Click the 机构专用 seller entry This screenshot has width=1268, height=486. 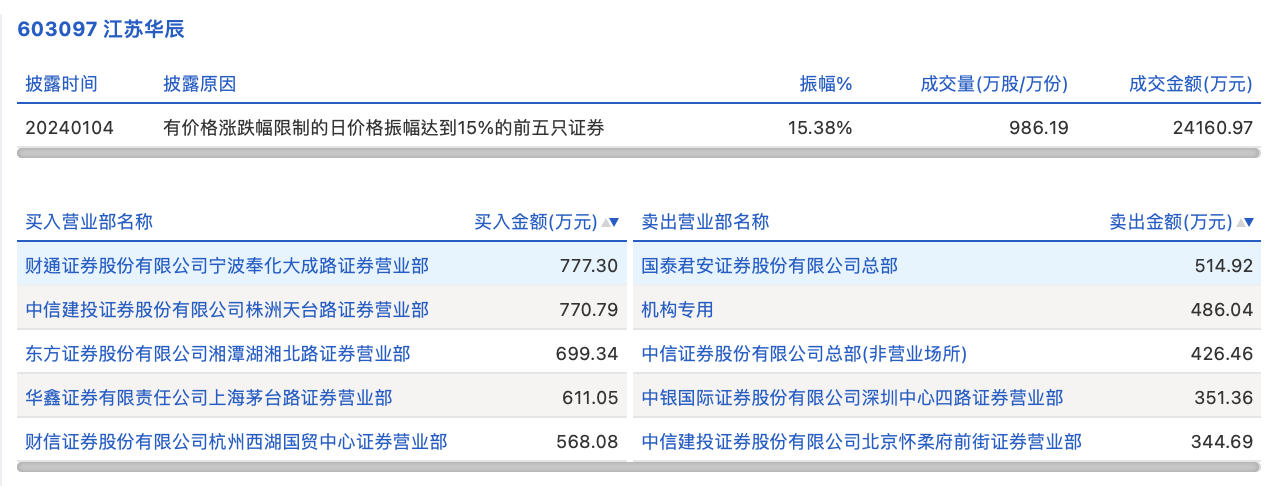click(x=677, y=310)
